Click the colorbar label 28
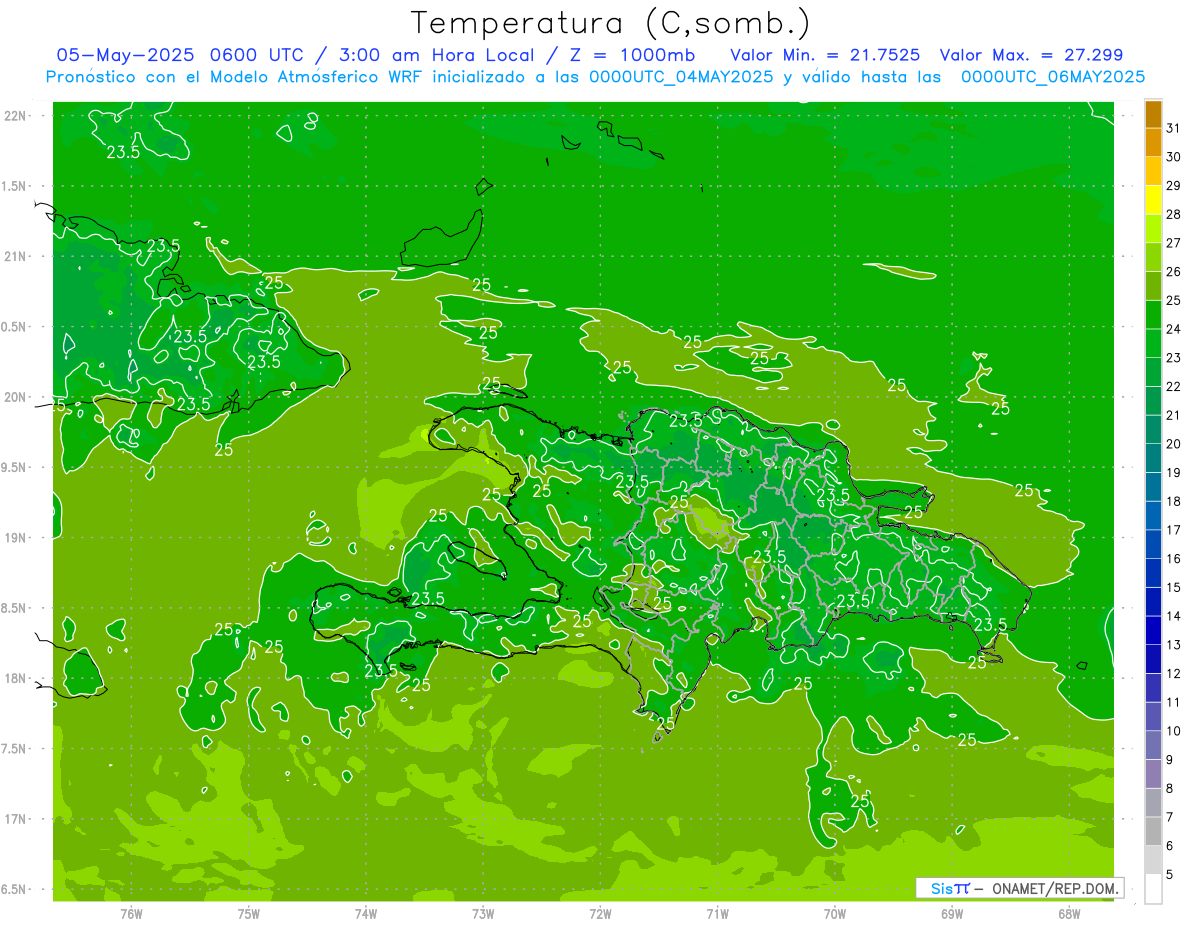The height and width of the screenshot is (927, 1200). point(1173,214)
